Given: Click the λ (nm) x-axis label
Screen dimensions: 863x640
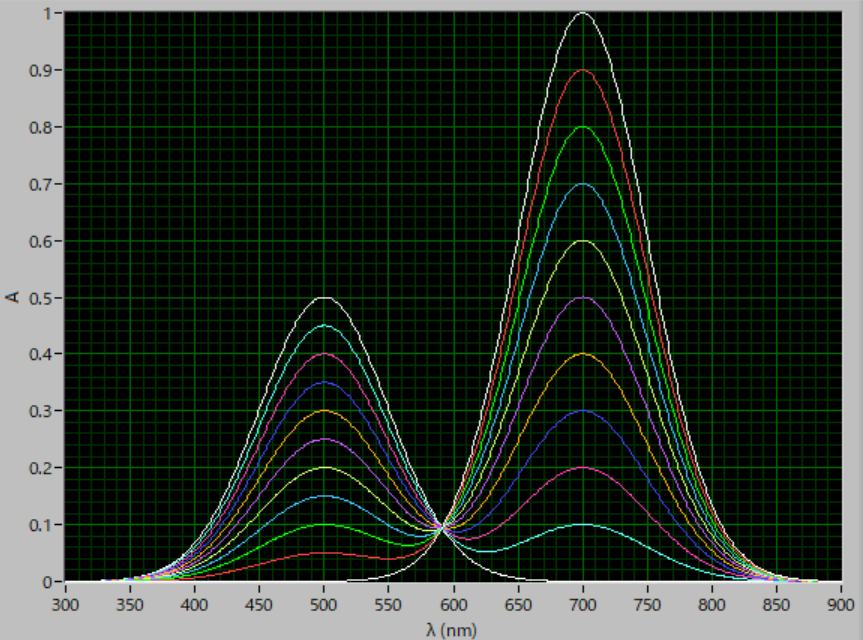Looking at the screenshot, I should (x=453, y=629).
